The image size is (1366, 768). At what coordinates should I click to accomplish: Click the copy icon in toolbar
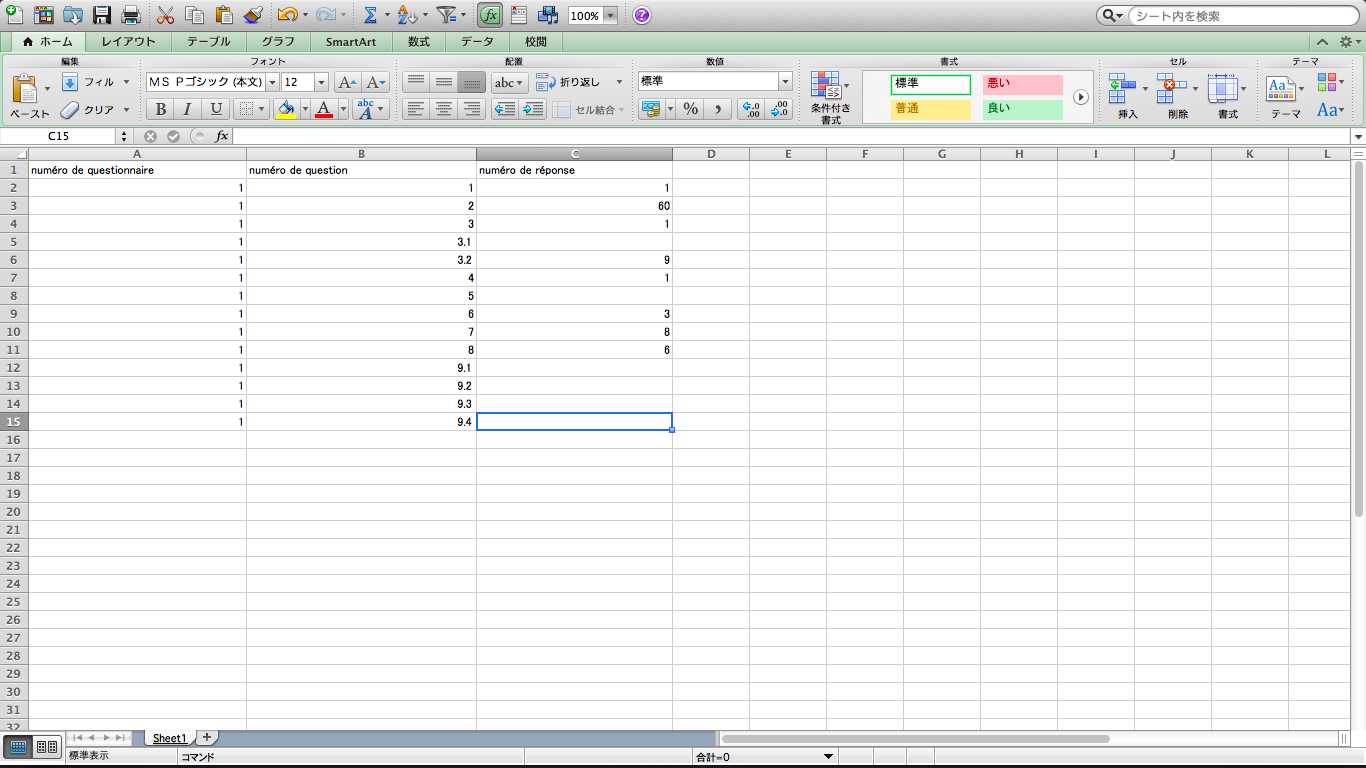(195, 15)
